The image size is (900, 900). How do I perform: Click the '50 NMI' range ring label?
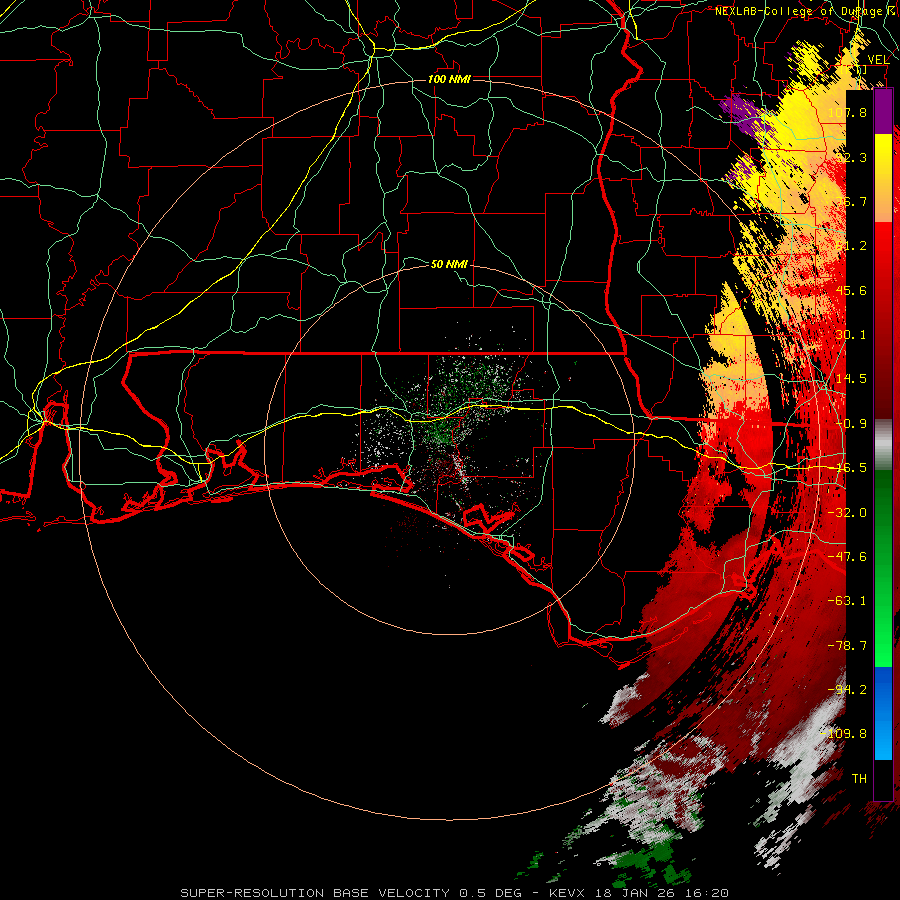point(449,264)
